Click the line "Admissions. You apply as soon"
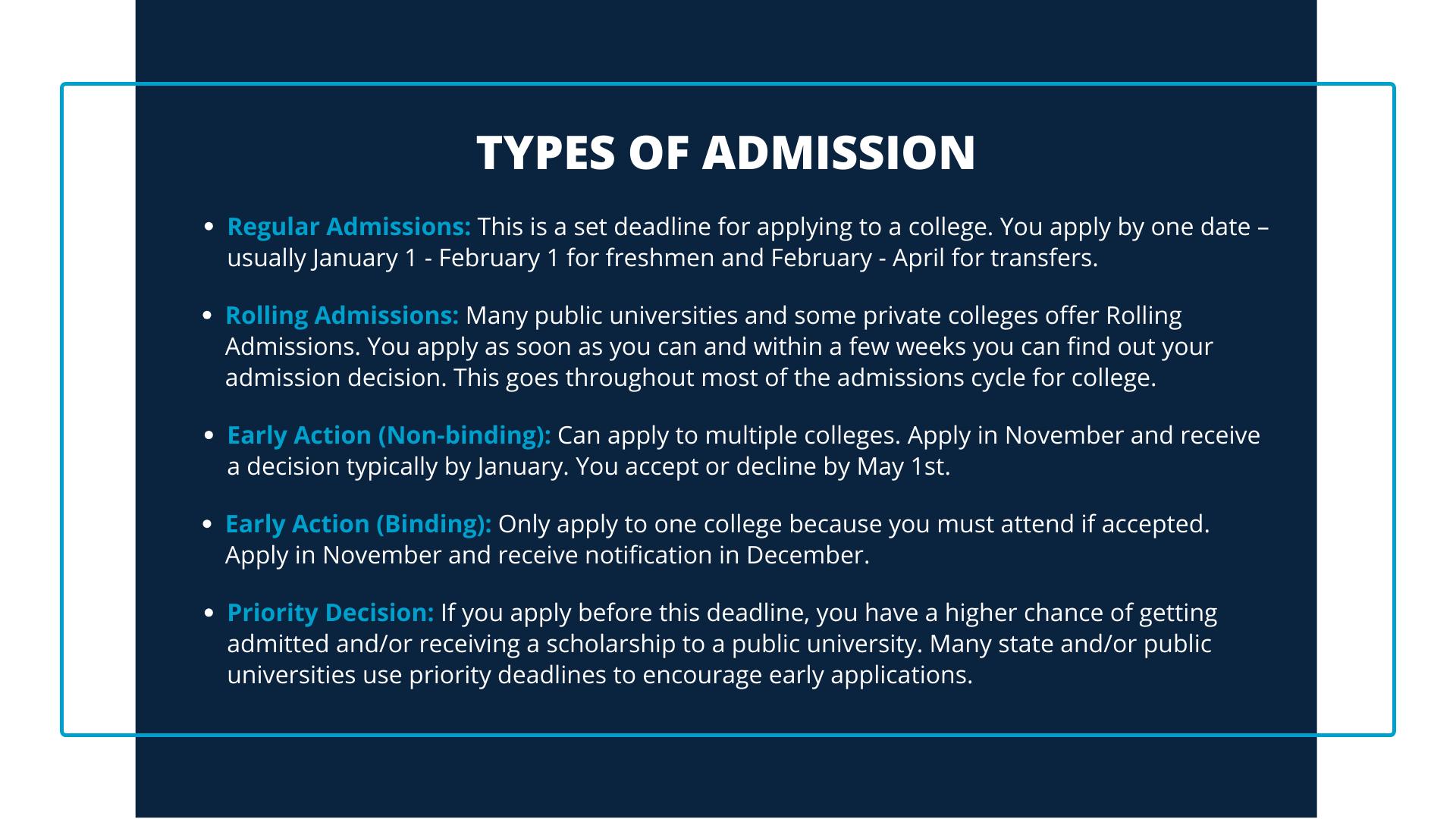This screenshot has width=1456, height=819. (719, 347)
